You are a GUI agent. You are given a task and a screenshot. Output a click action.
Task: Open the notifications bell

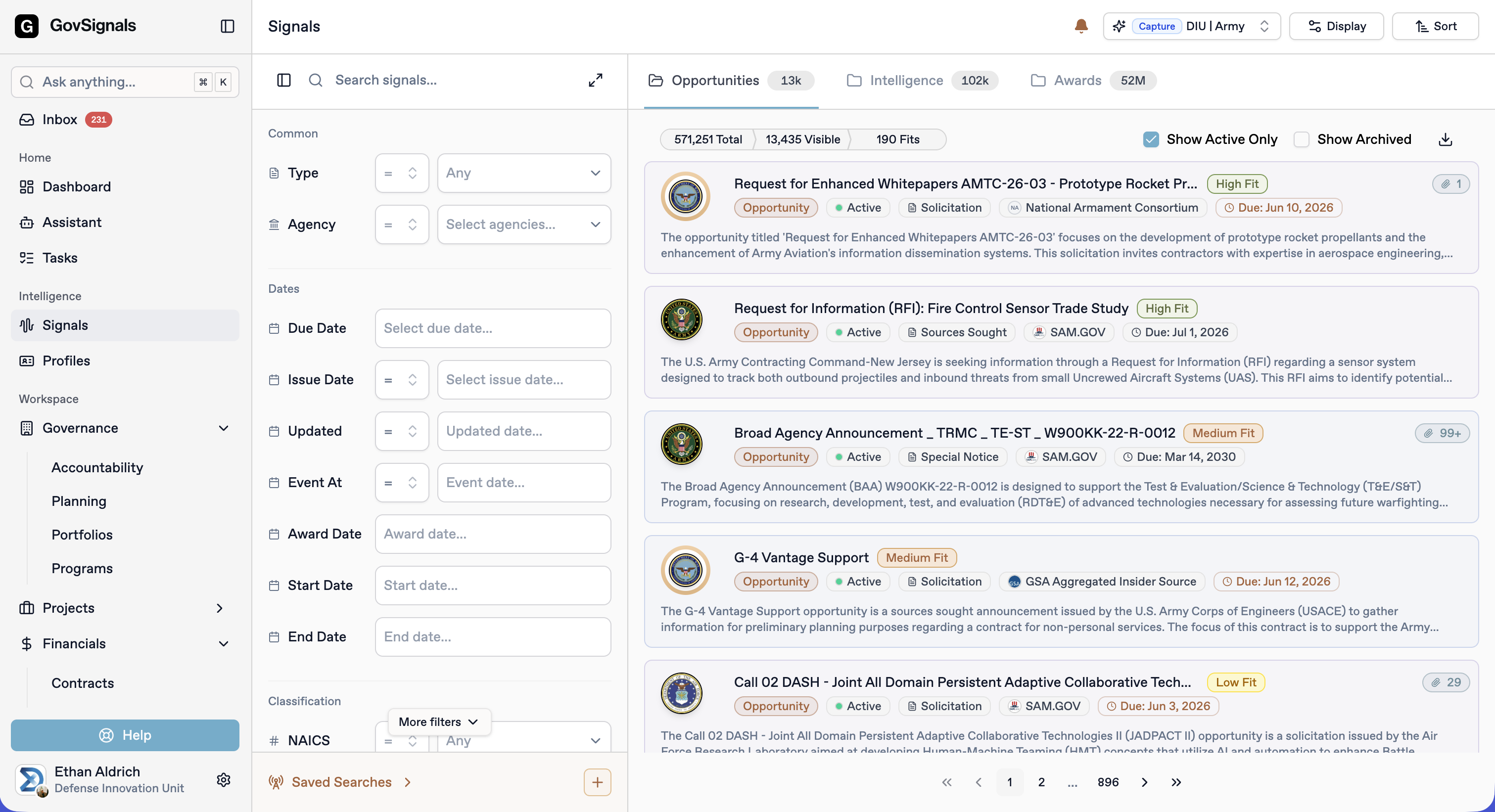click(x=1080, y=26)
